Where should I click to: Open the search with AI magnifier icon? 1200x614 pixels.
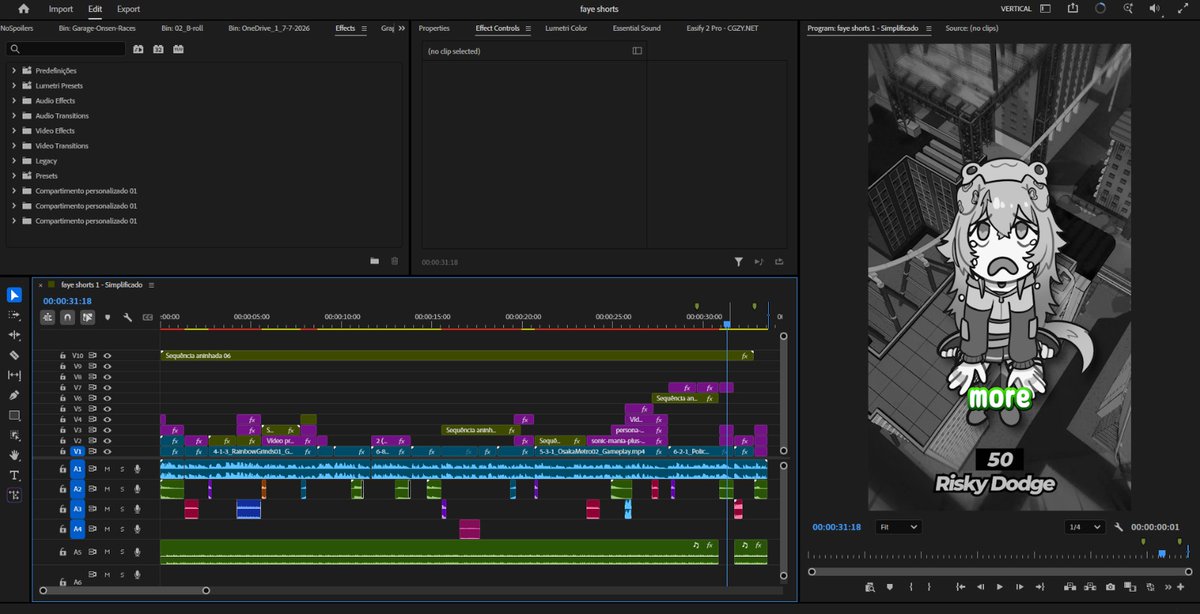pos(1128,8)
